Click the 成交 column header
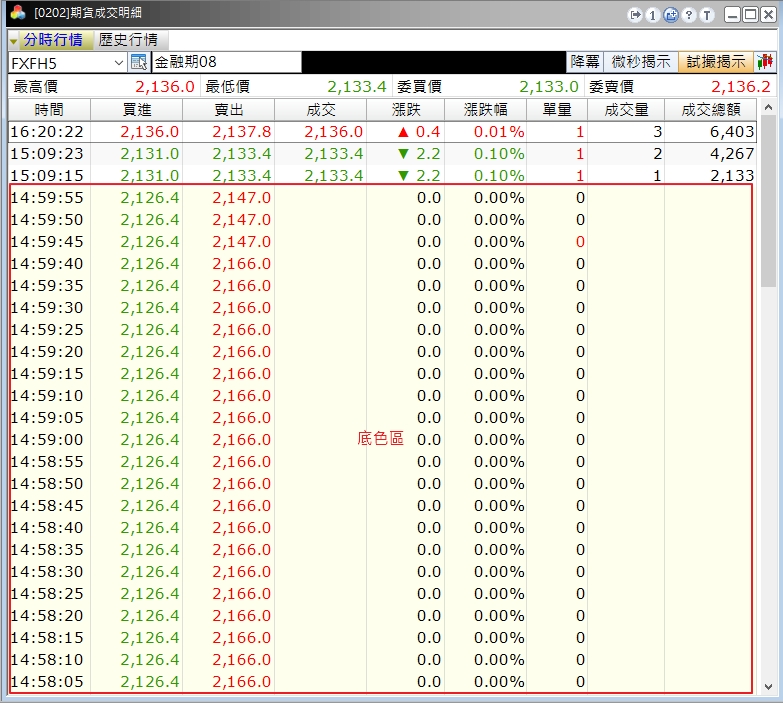The height and width of the screenshot is (703, 783). pos(321,110)
